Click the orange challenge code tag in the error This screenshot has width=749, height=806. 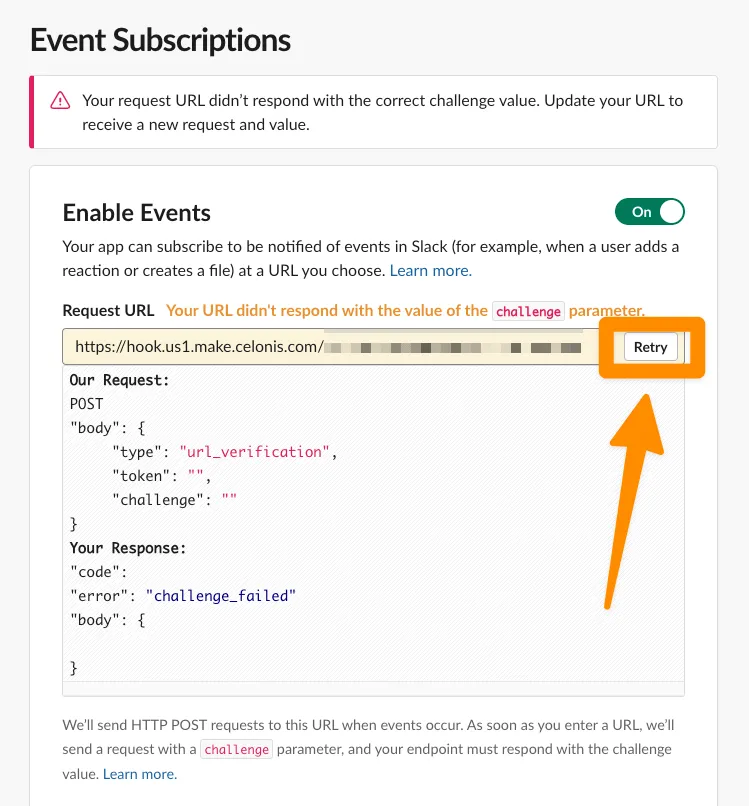[528, 311]
